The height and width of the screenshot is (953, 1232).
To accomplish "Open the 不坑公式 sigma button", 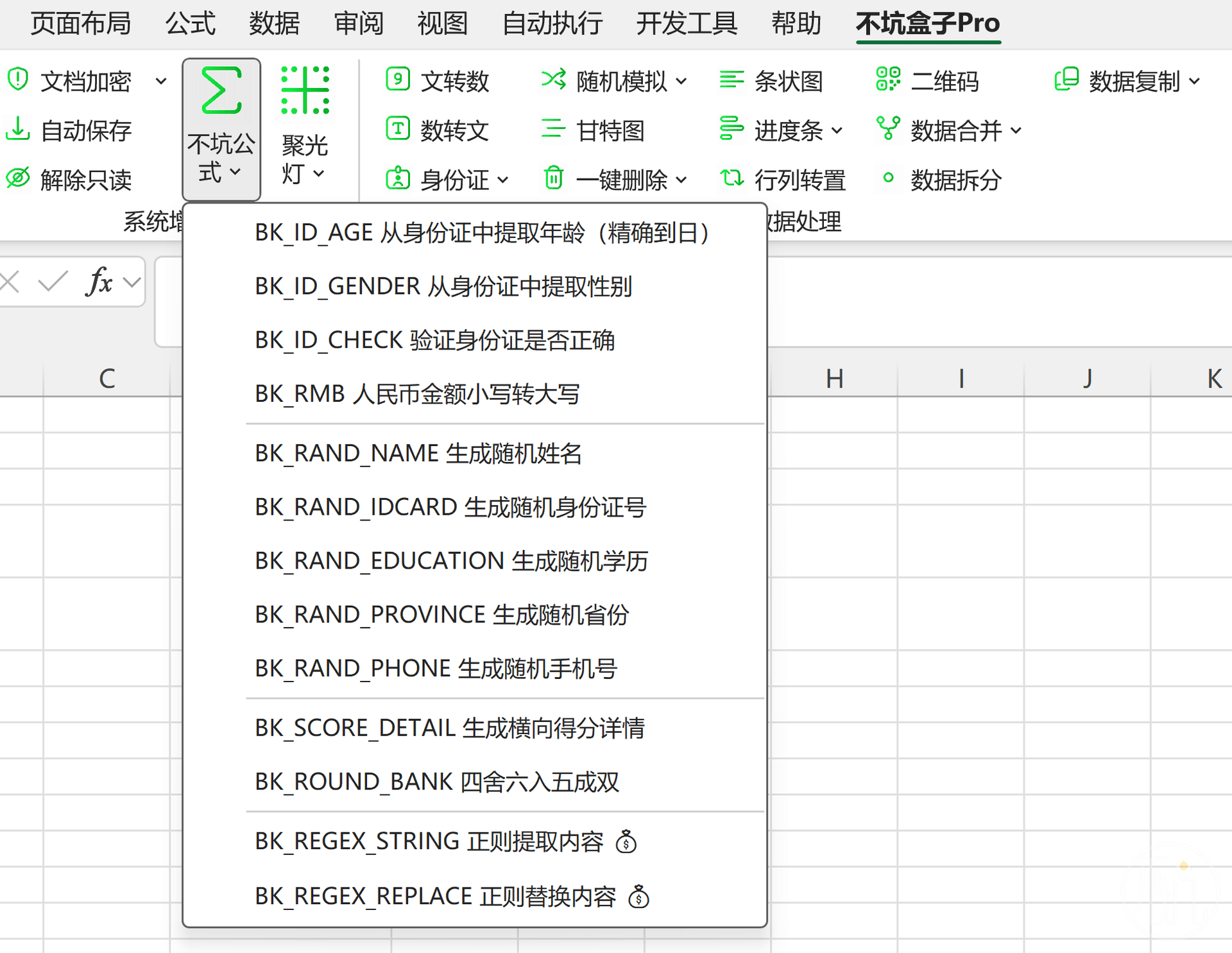I will pyautogui.click(x=221, y=130).
